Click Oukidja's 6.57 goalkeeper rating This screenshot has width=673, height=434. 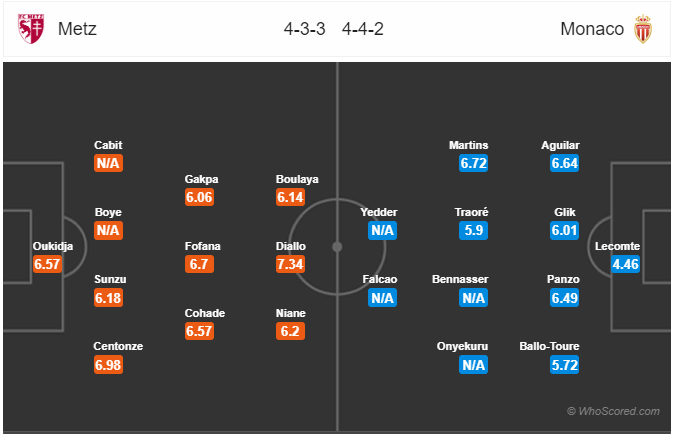coord(47,264)
